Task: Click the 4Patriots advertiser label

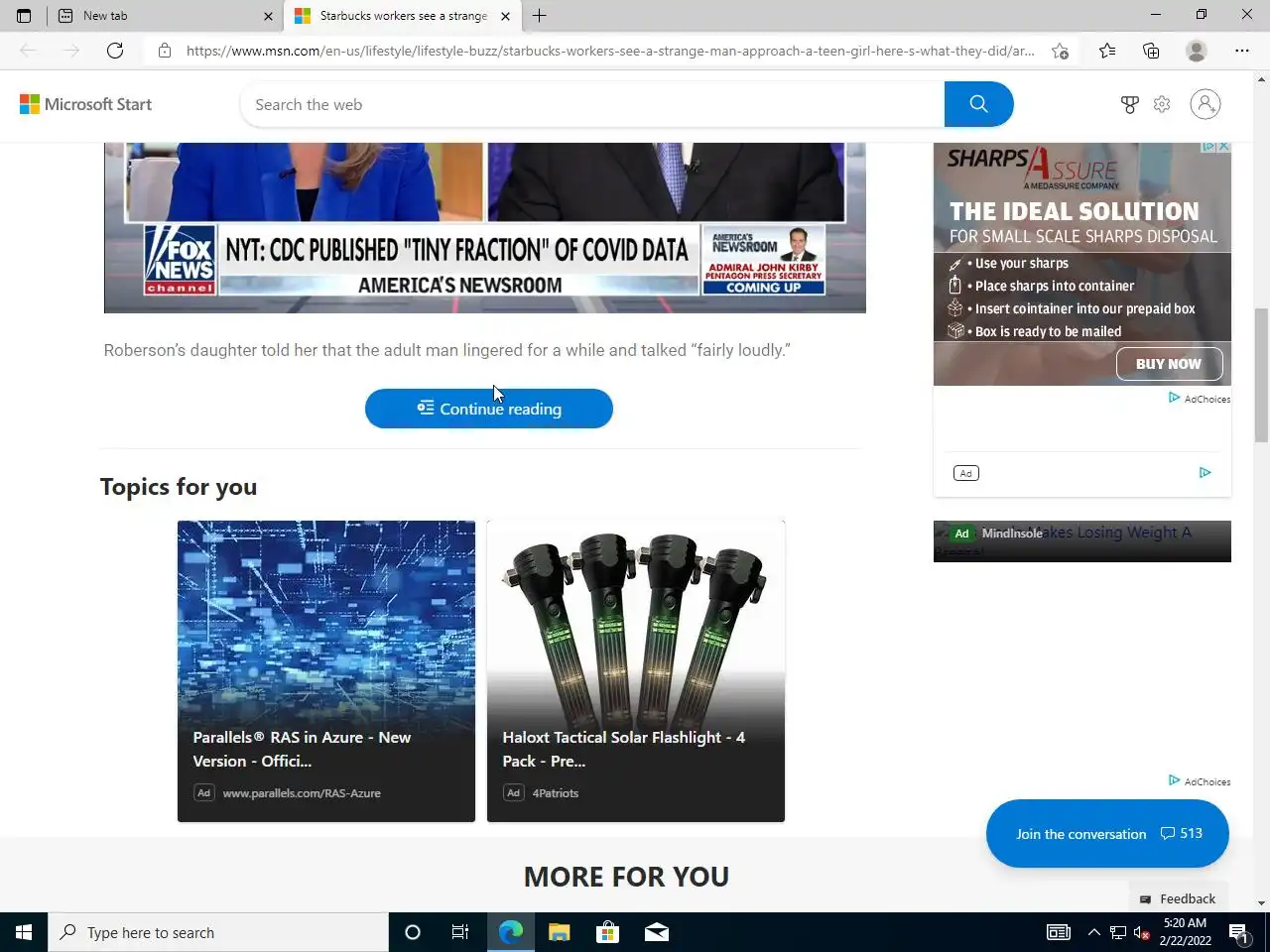Action: pos(556,793)
